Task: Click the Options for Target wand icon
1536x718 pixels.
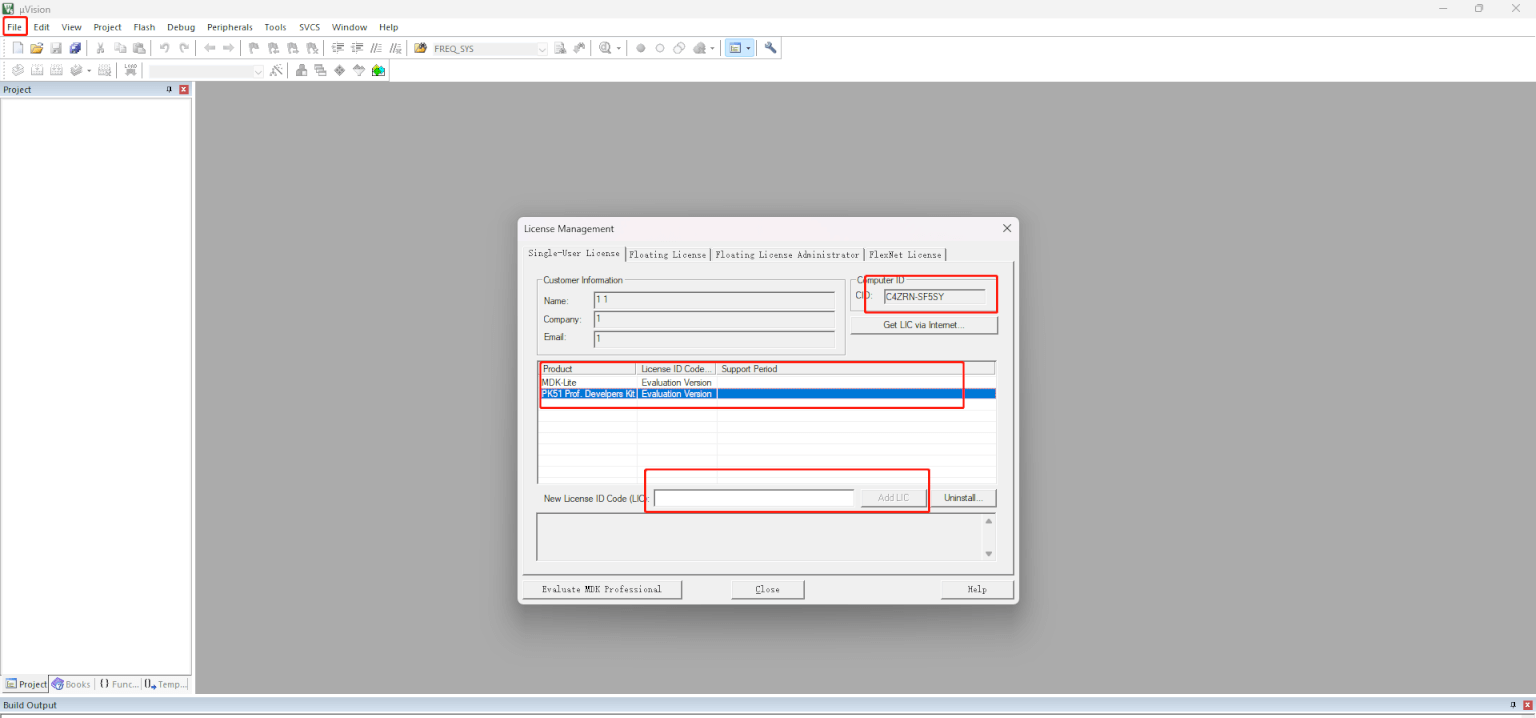Action: pyautogui.click(x=276, y=70)
